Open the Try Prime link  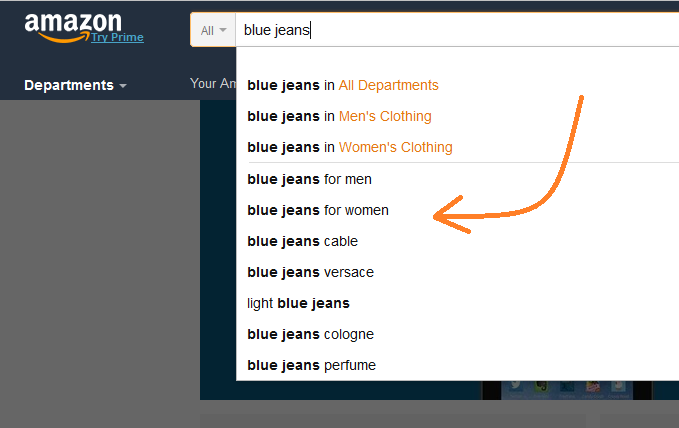(x=117, y=37)
